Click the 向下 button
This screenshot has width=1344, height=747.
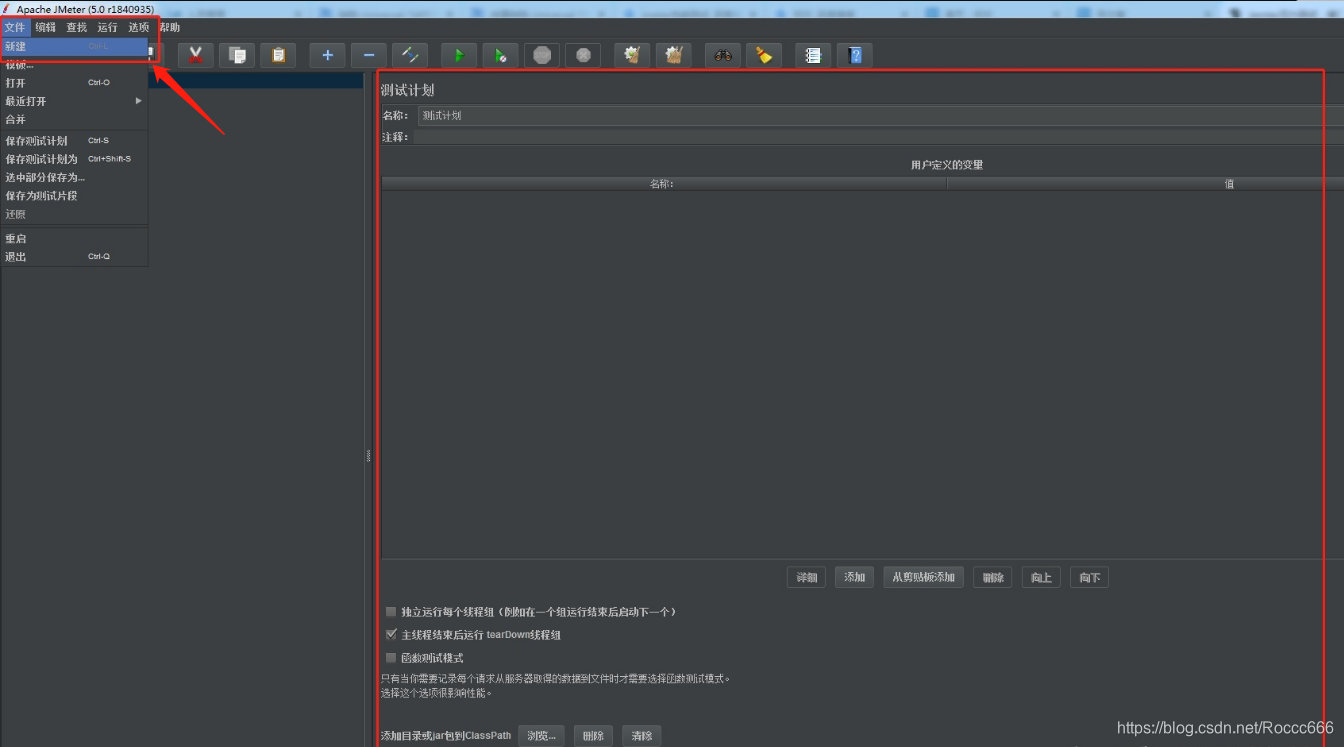1089,577
